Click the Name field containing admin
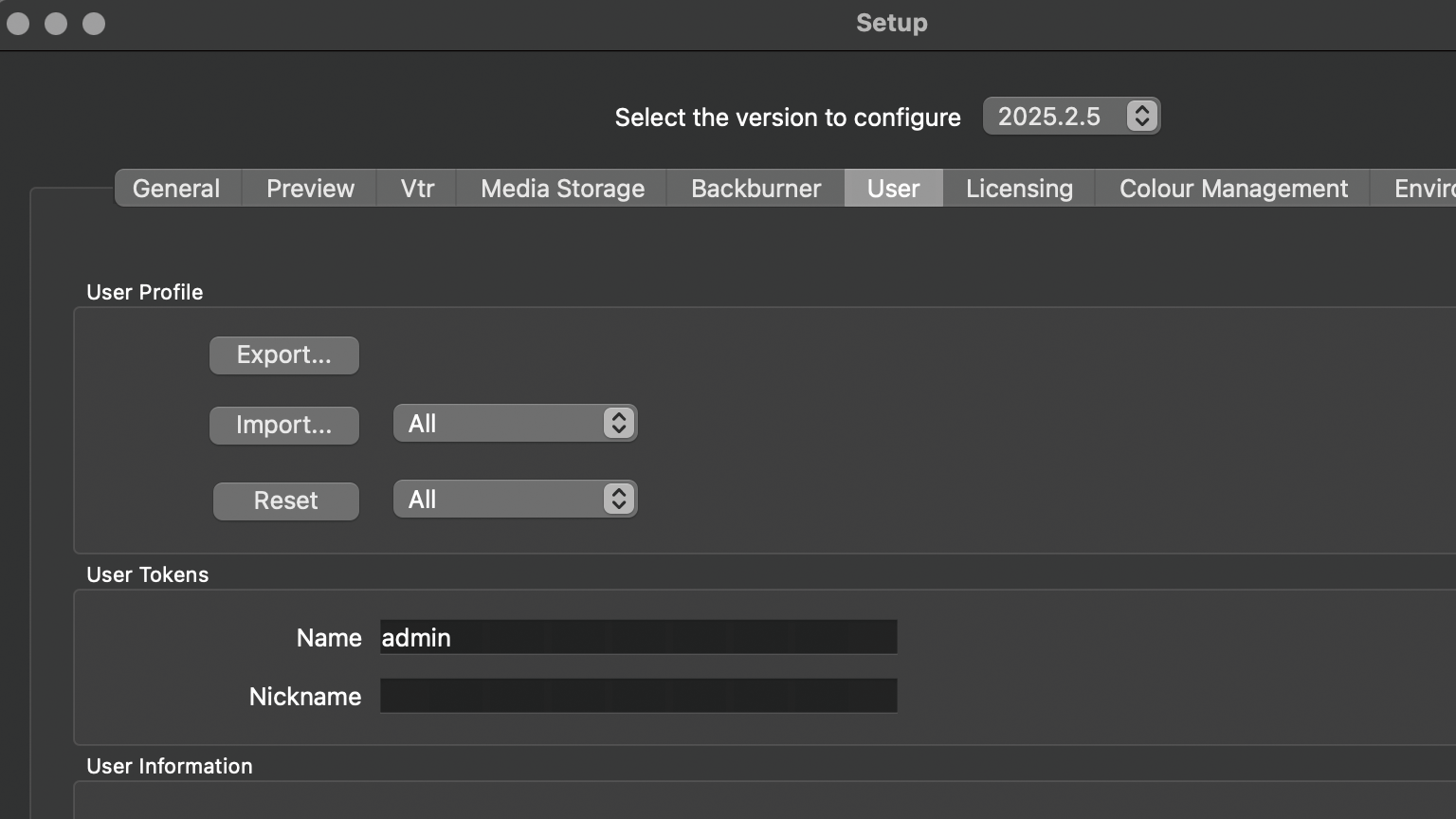 [x=638, y=638]
